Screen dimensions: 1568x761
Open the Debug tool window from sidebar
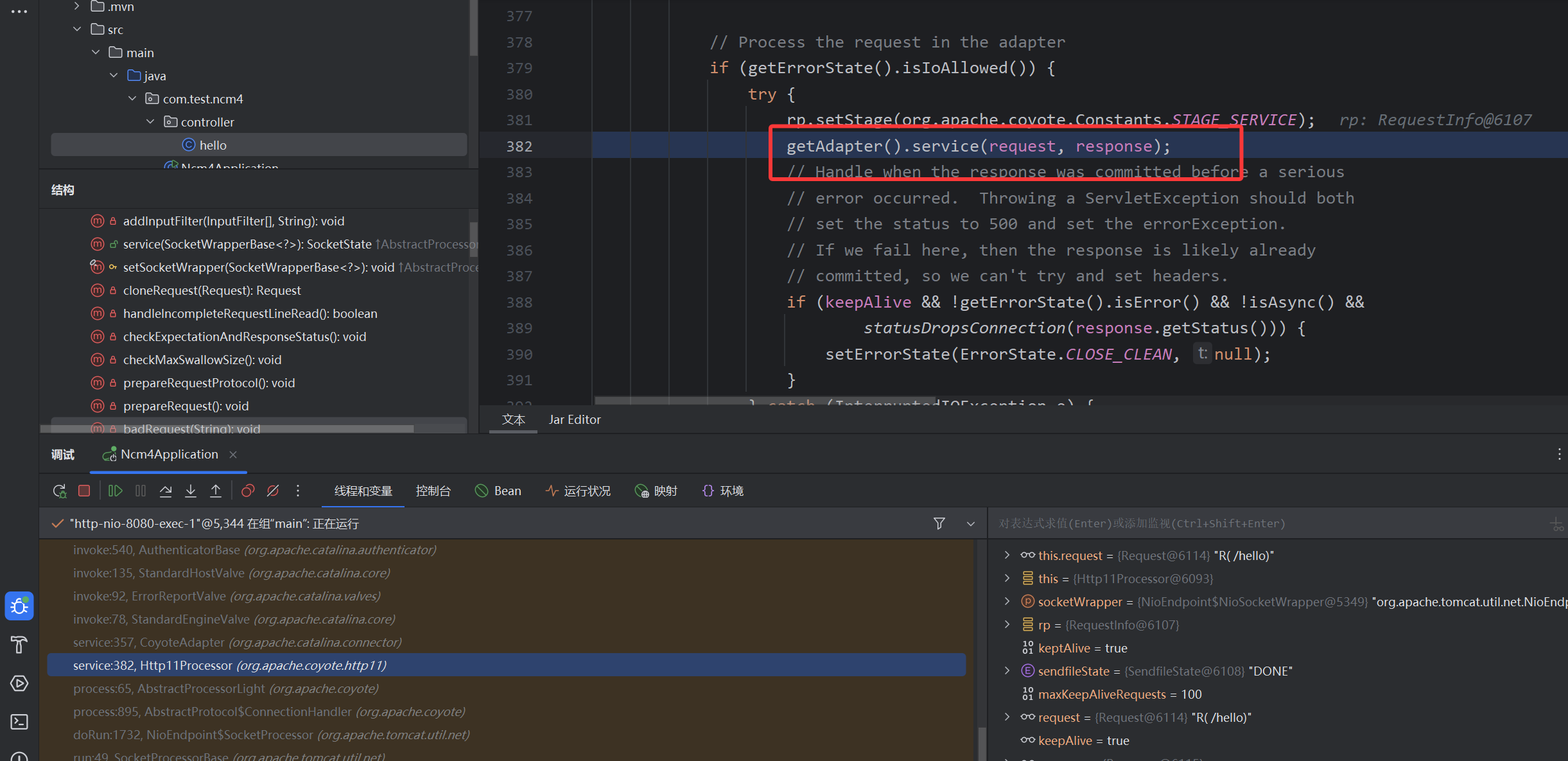coord(19,606)
